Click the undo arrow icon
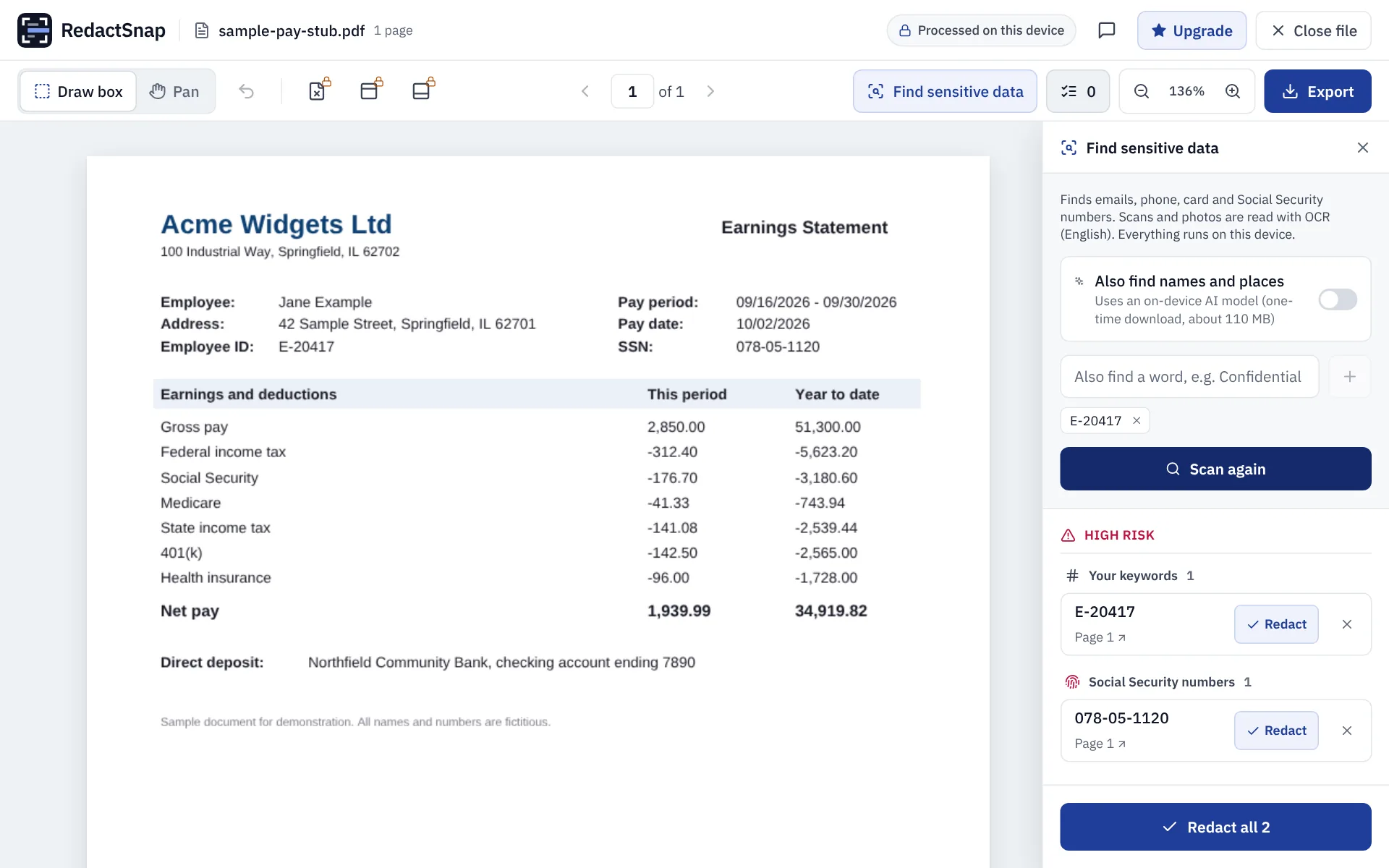Image resolution: width=1389 pixels, height=868 pixels. (246, 91)
